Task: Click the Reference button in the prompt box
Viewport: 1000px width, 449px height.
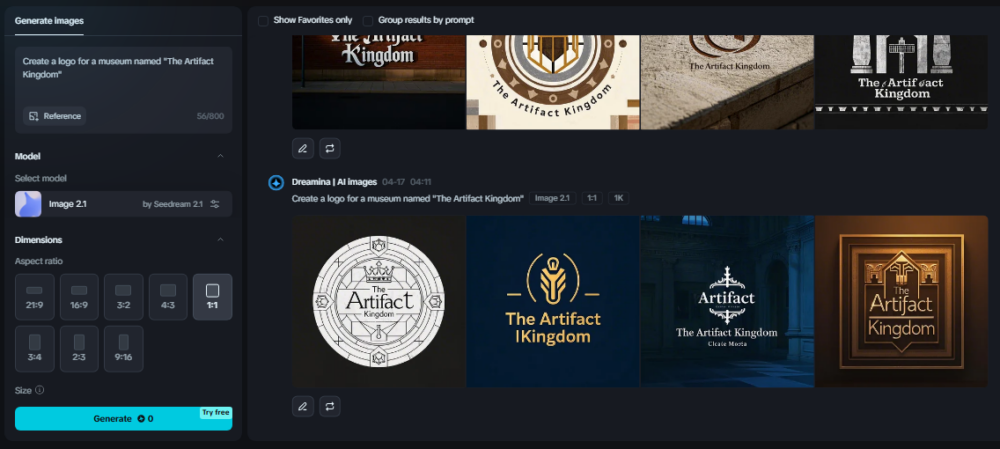Action: pos(55,116)
